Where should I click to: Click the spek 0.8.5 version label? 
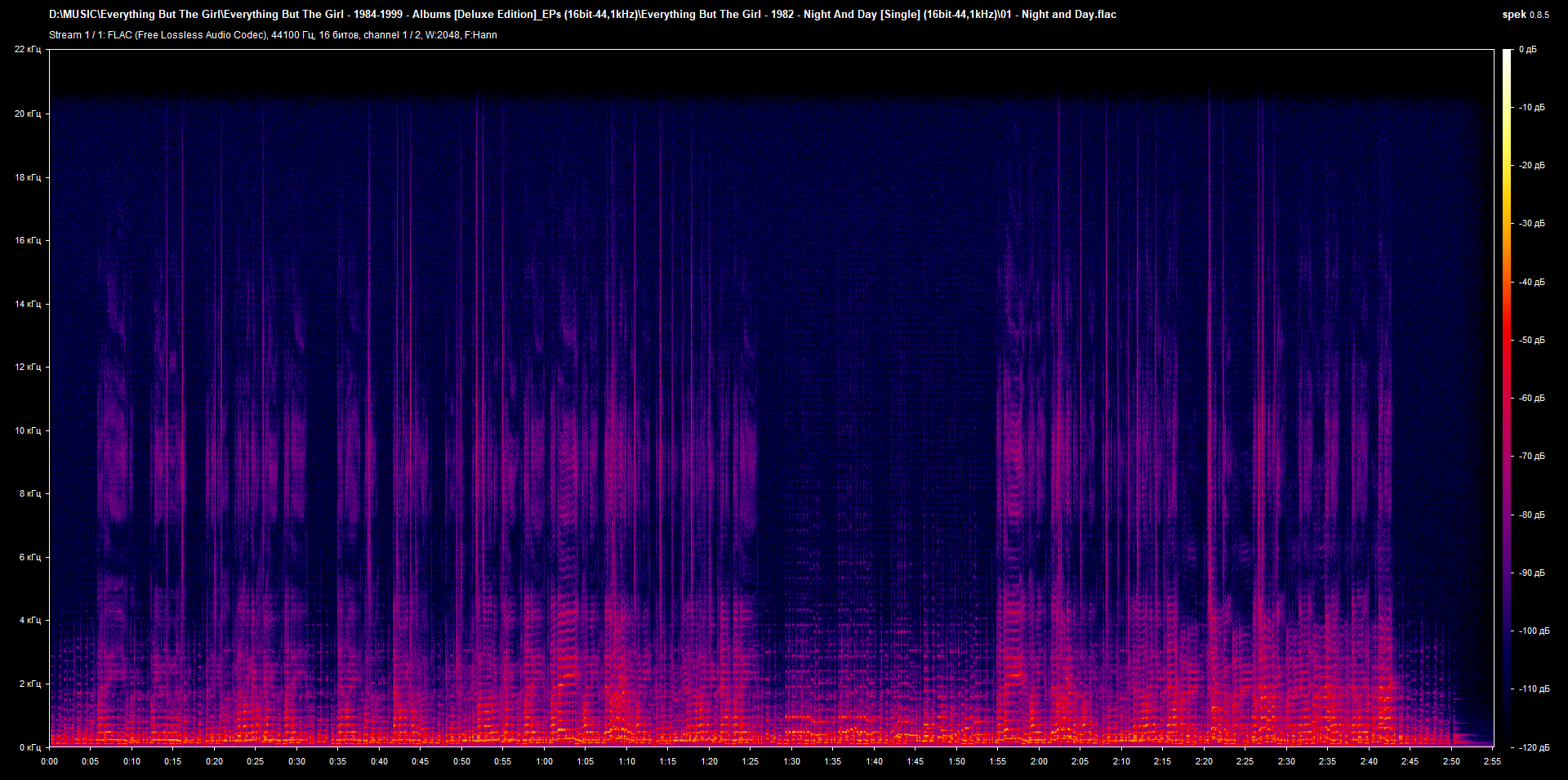pos(1526,15)
